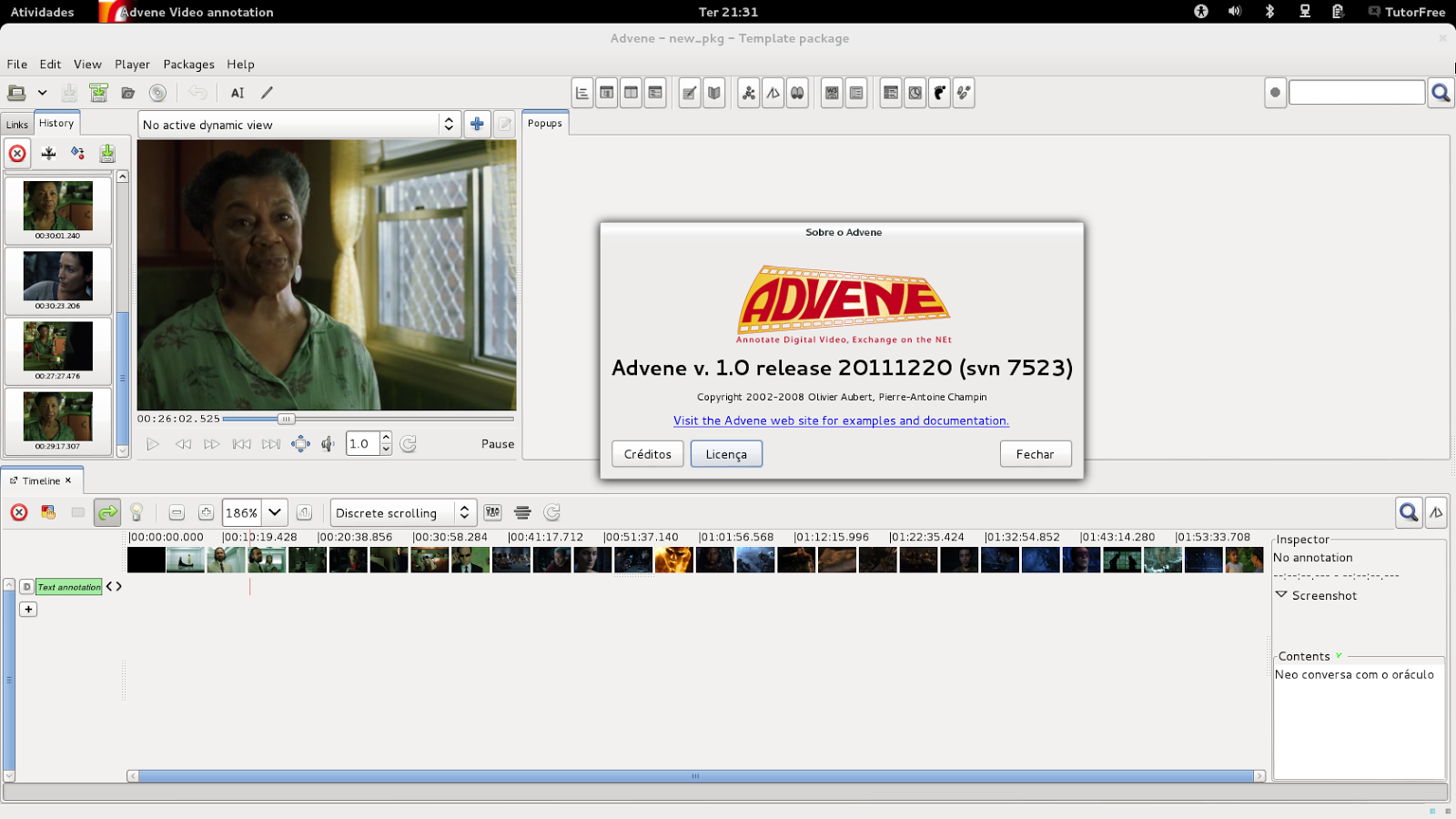Click the binoculars browser icon
The image size is (1456, 819).
(797, 93)
